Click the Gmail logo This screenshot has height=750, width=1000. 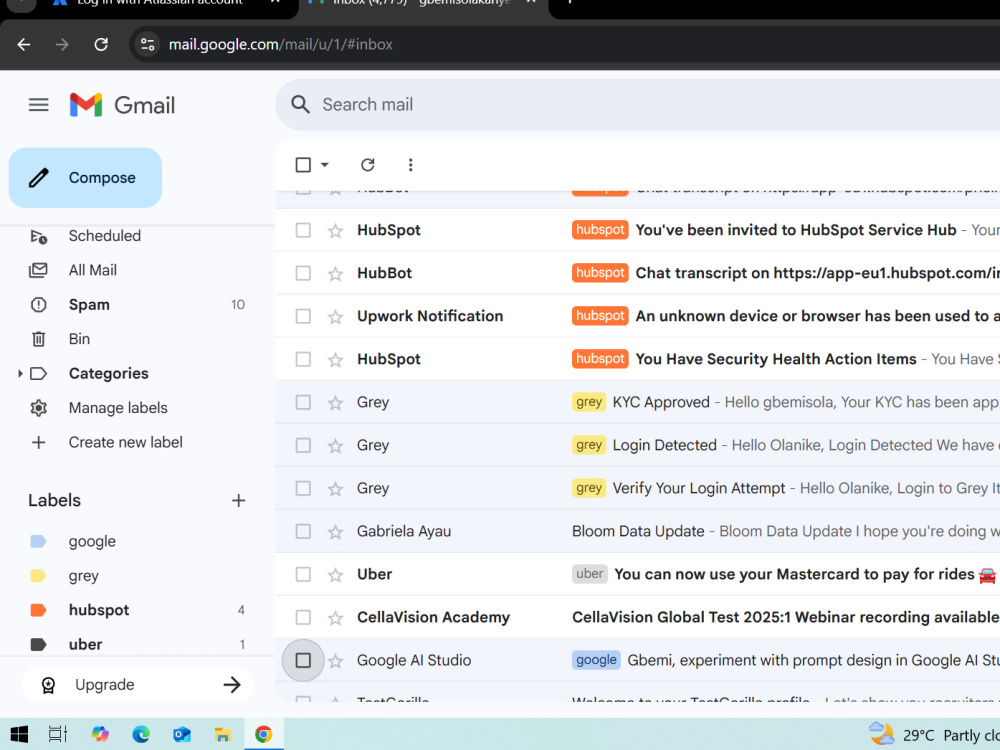[x=122, y=105]
